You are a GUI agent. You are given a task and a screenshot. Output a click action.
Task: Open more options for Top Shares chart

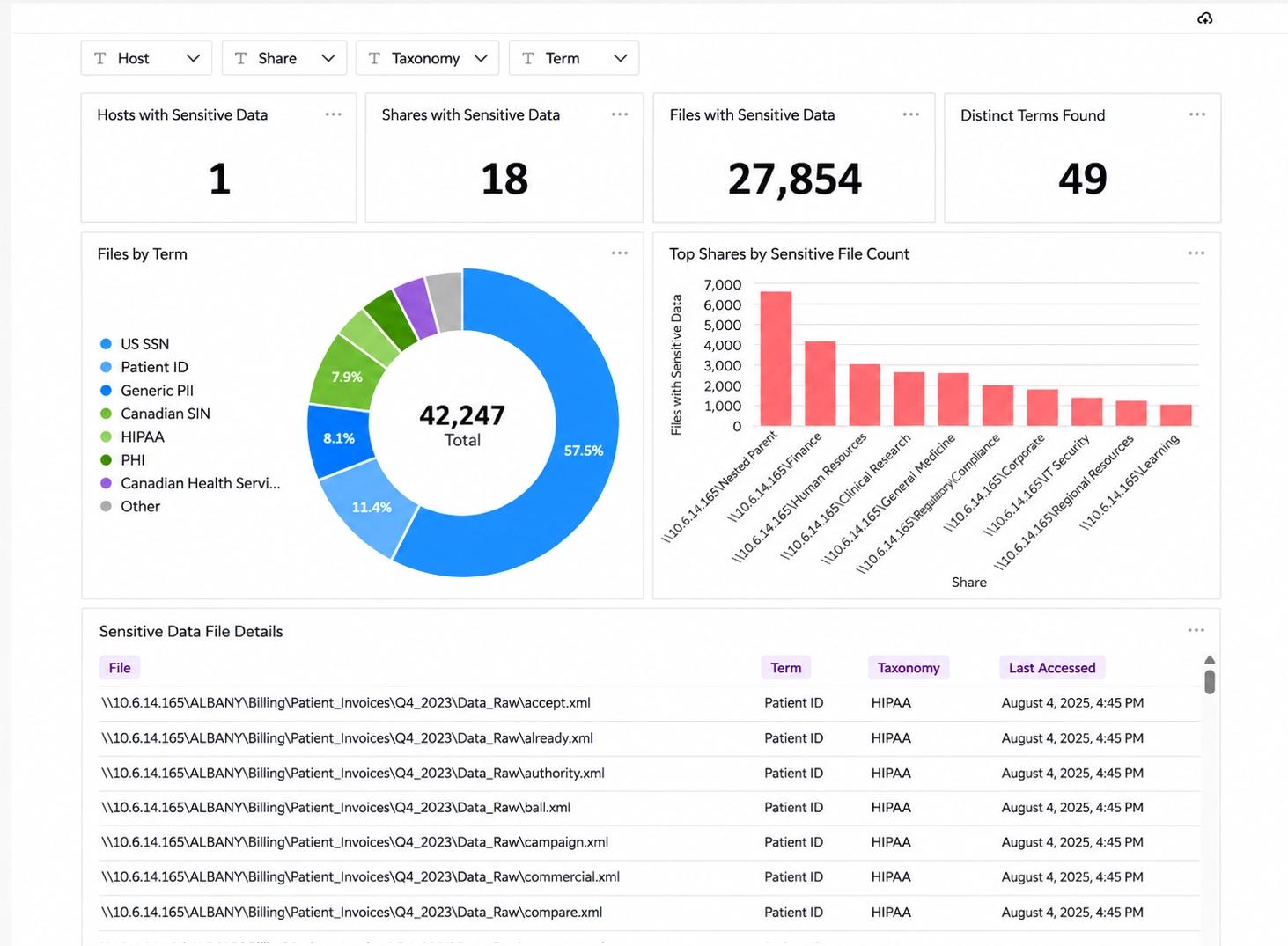click(x=1196, y=253)
